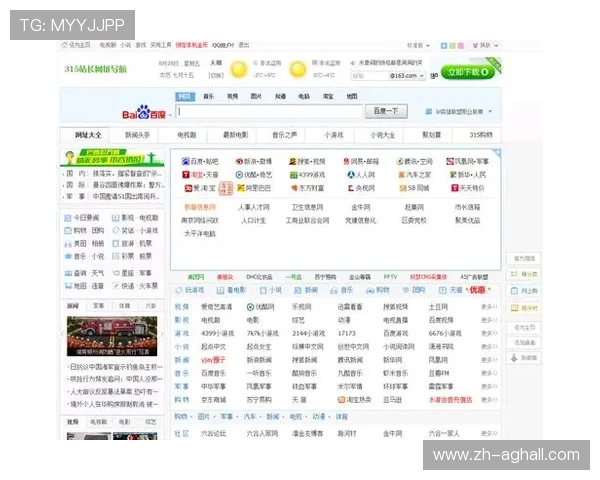Open the 人事人才网 link
Image resolution: width=600 pixels, height=480 pixels.
[254, 207]
